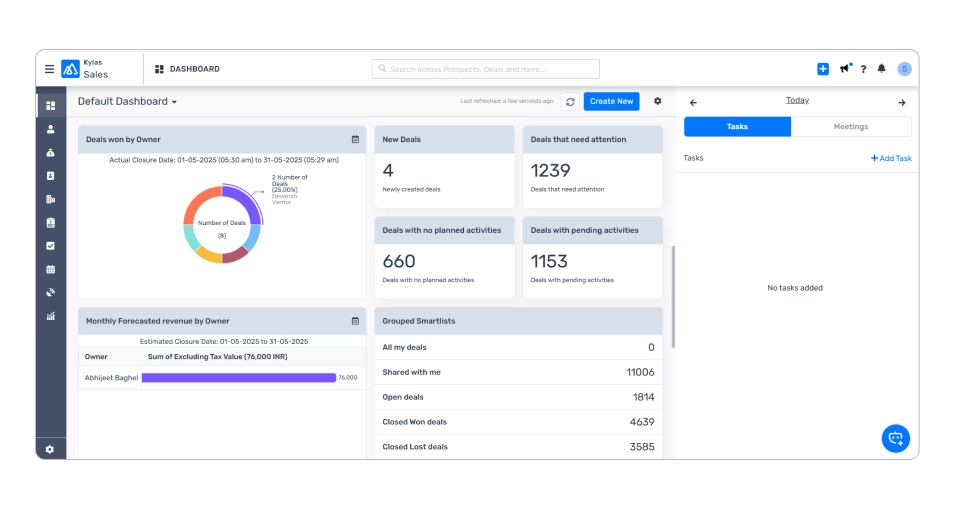Open the help question mark icon
The height and width of the screenshot is (509, 954).
point(863,69)
